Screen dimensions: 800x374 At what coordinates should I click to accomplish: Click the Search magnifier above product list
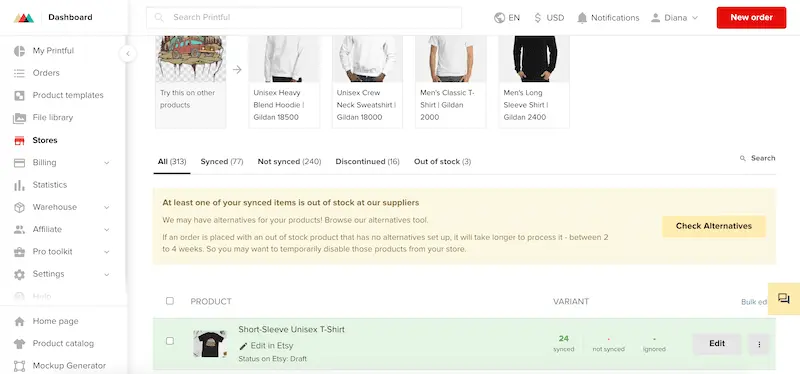tap(743, 158)
